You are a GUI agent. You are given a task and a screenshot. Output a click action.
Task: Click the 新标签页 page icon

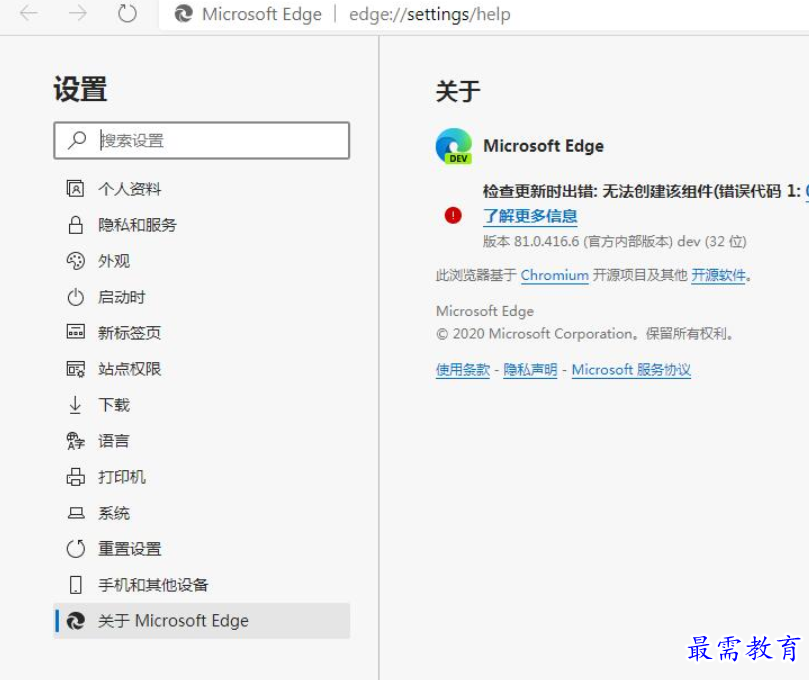coord(75,332)
